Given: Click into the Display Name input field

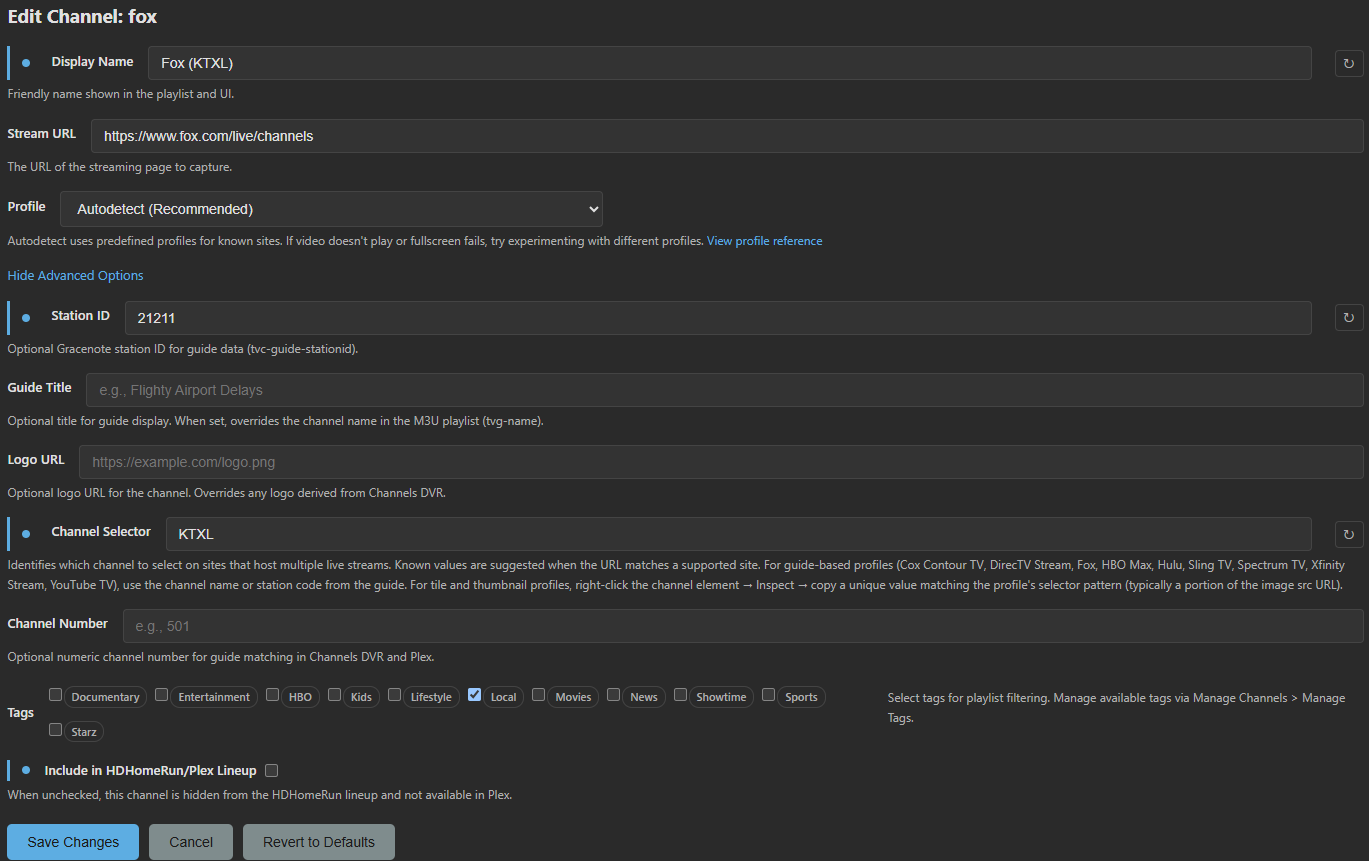Looking at the screenshot, I should [730, 63].
